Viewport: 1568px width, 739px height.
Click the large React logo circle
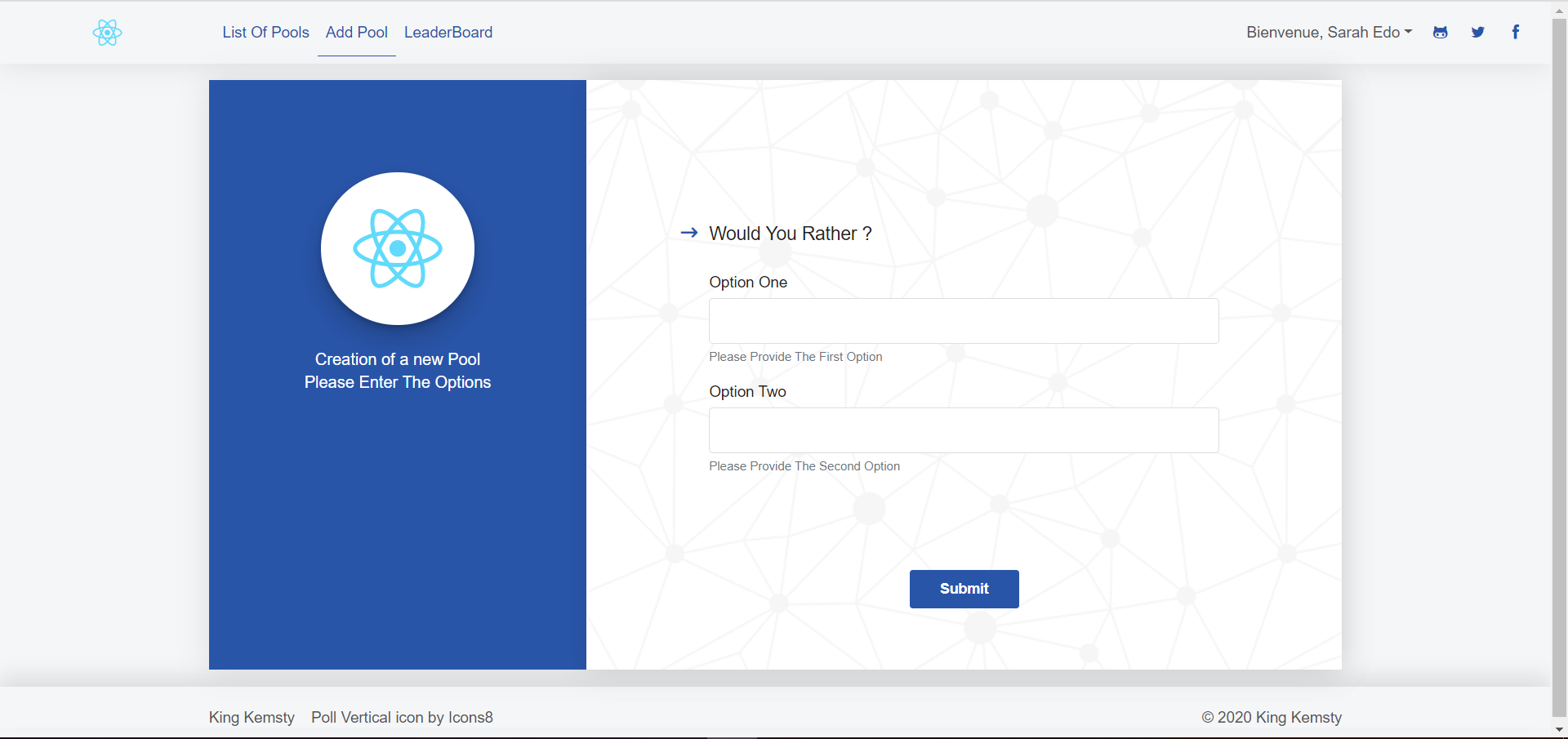click(x=398, y=248)
